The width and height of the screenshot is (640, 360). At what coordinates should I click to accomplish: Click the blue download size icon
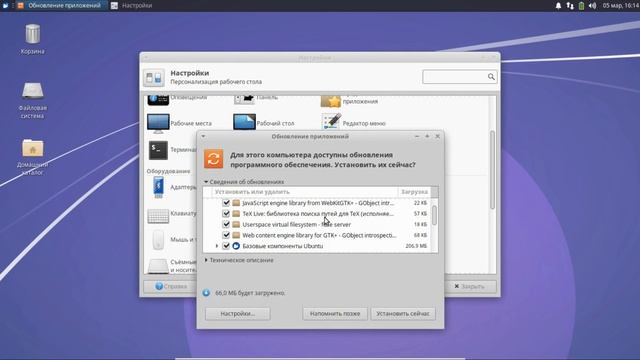(206, 293)
